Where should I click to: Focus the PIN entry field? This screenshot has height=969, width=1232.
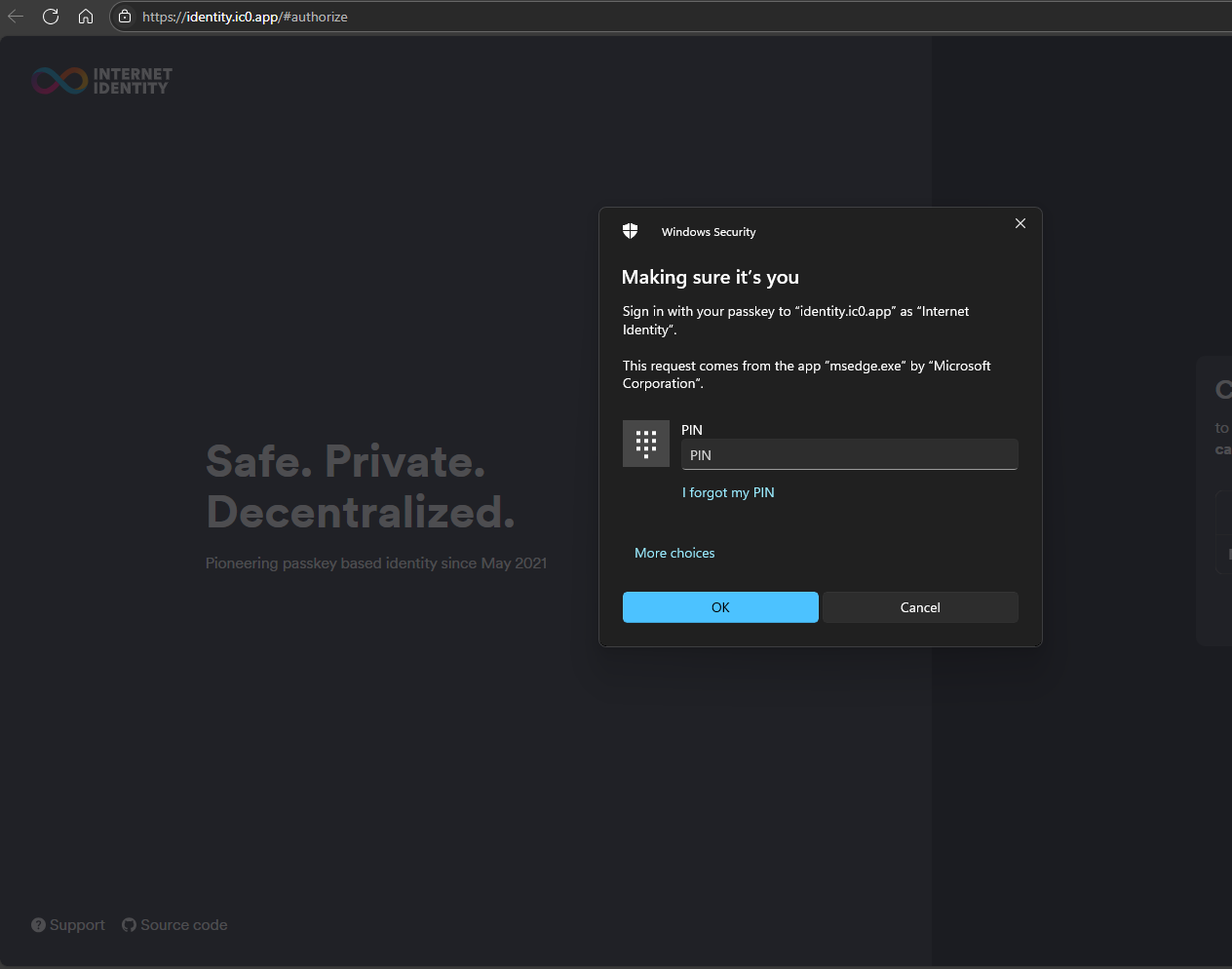pyautogui.click(x=850, y=454)
